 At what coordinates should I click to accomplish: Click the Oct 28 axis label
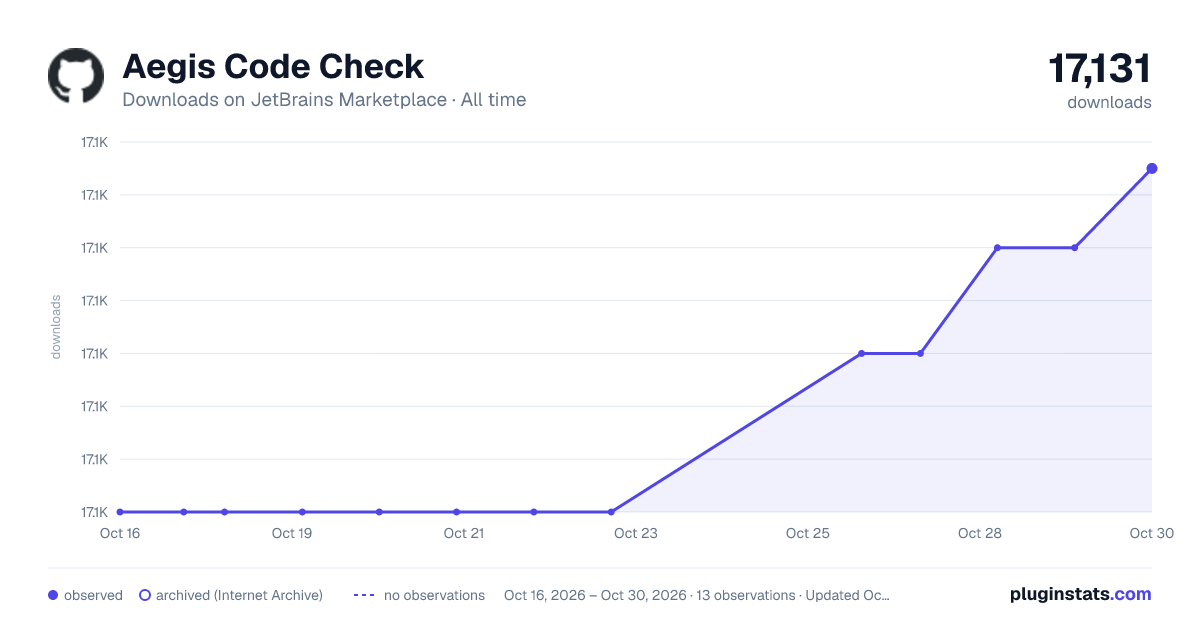(x=980, y=533)
